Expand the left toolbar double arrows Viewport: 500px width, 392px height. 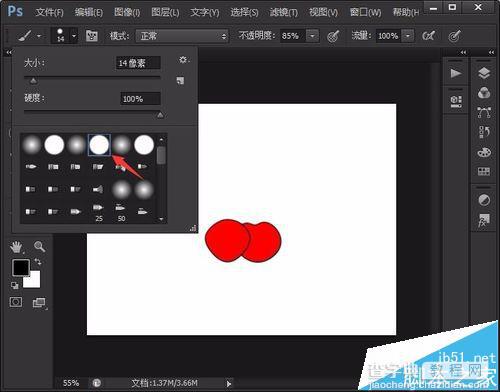[x=9, y=52]
